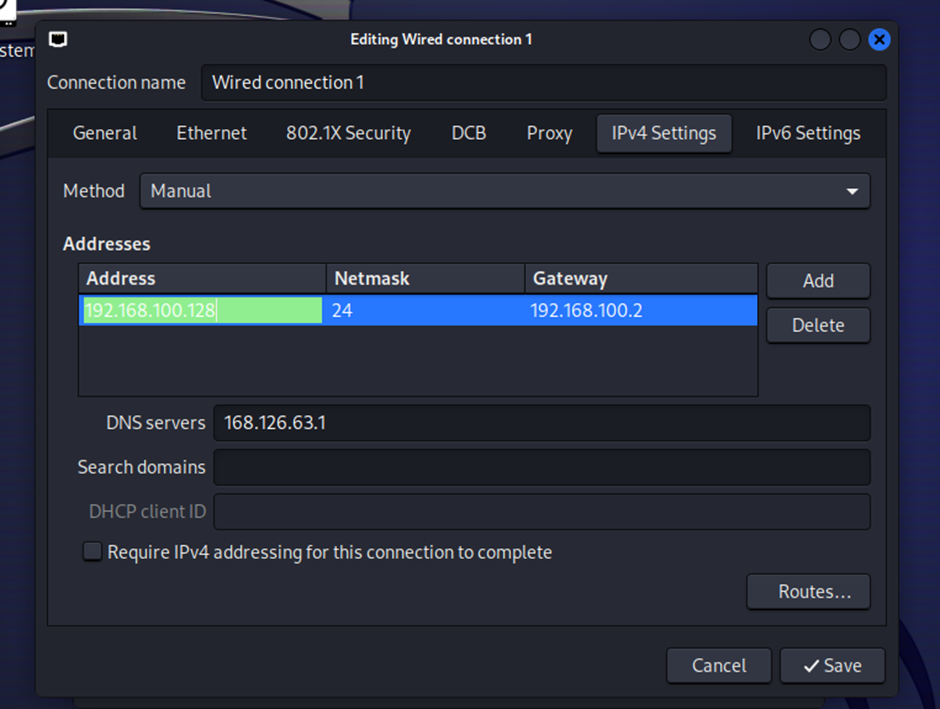940x709 pixels.
Task: Click the disabled DHCP client ID field
Action: coord(542,512)
